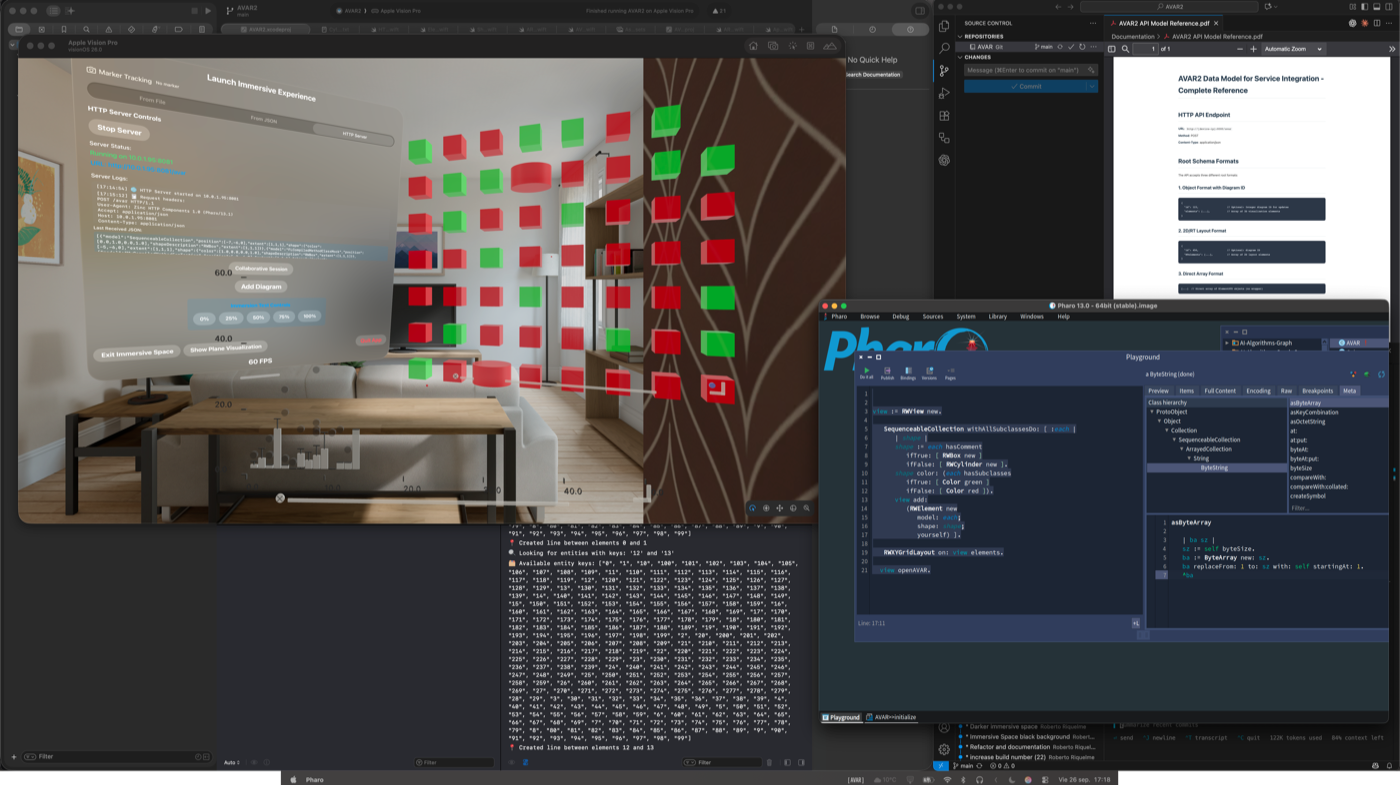This screenshot has height=785, width=1400.
Task: Open the Explorer view in VS Code
Action: (944, 26)
